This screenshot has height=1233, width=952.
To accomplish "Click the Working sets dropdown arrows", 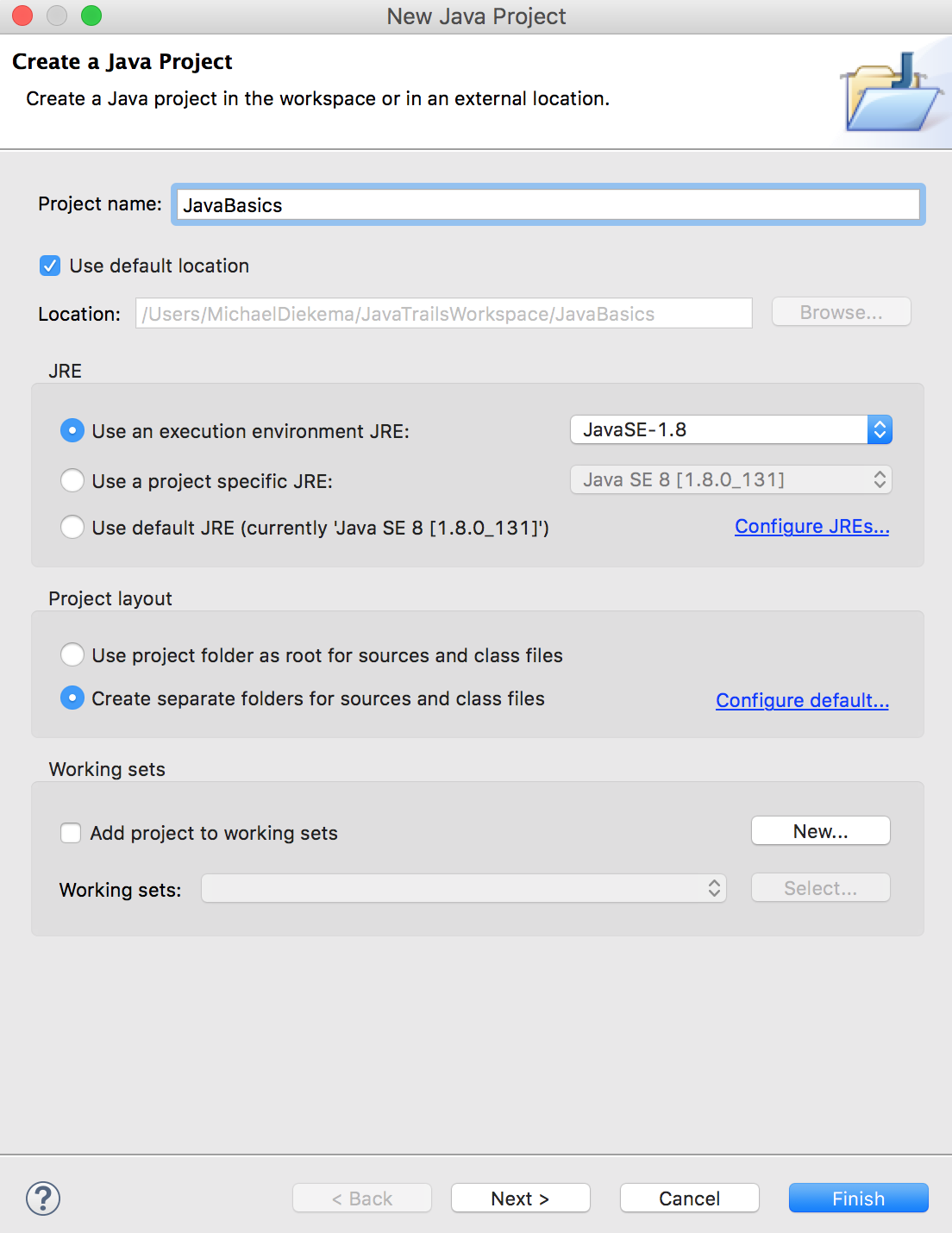I will [713, 888].
